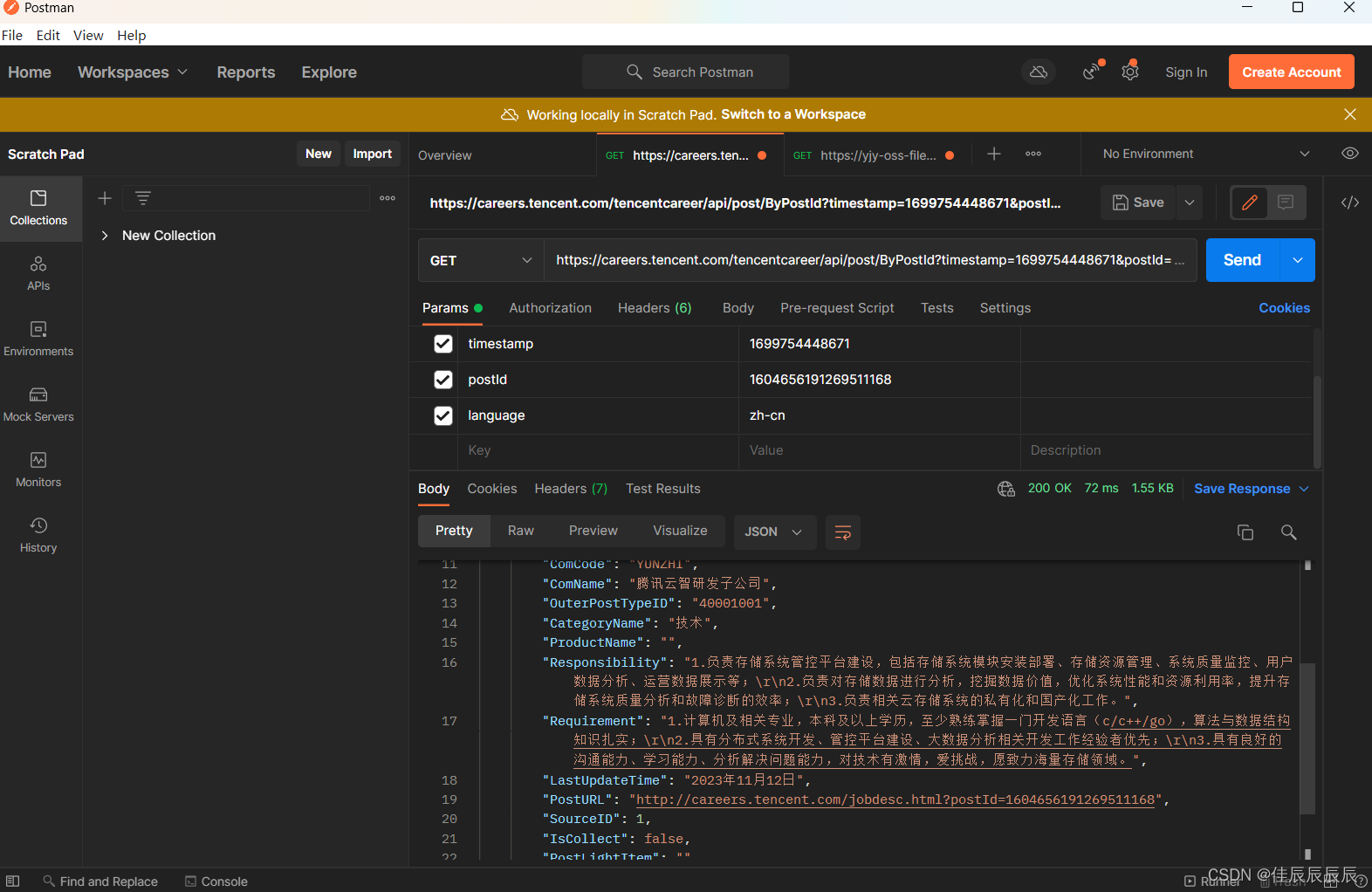
Task: Uncheck the timestamp parameter checkbox
Action: tap(443, 344)
